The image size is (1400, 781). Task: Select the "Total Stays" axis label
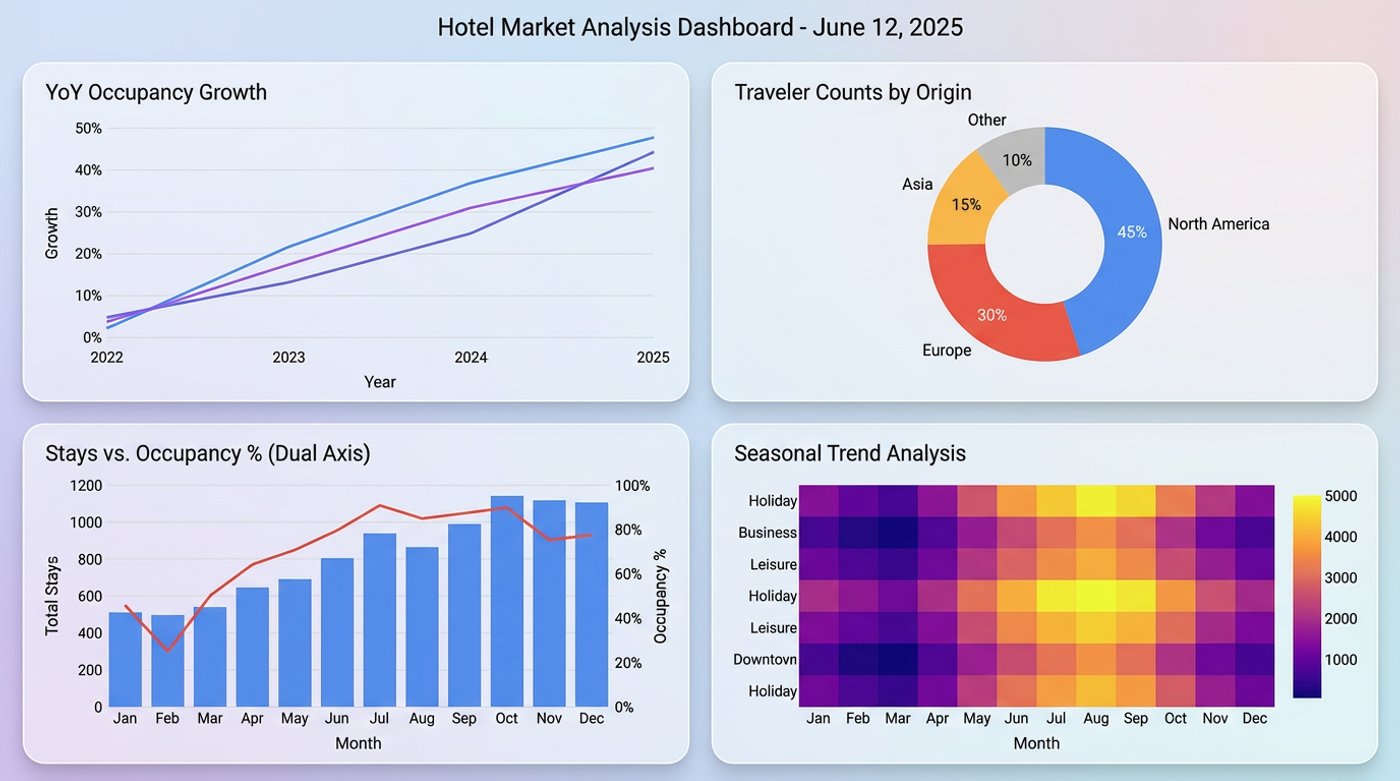pos(53,596)
